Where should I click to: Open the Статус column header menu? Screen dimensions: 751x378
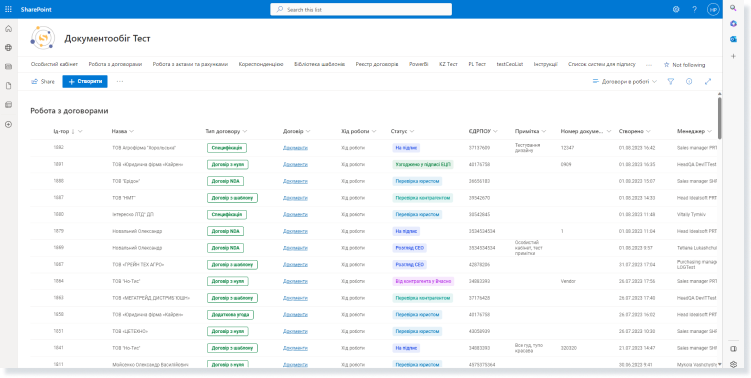click(402, 131)
